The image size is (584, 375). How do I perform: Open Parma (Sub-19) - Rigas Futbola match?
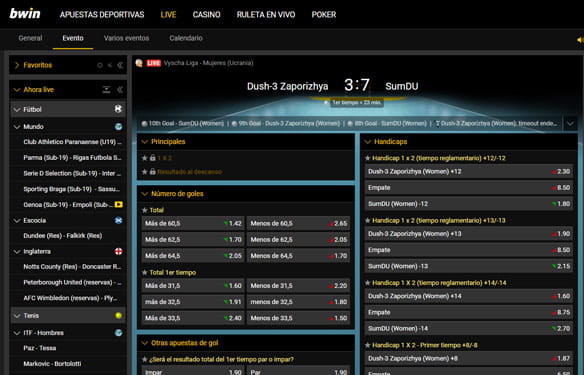click(x=73, y=158)
